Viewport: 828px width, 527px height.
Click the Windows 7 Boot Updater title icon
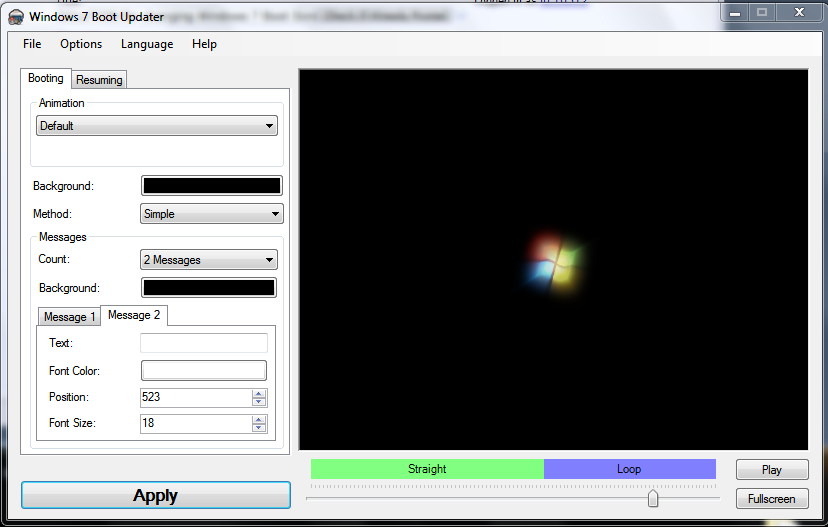[16, 17]
